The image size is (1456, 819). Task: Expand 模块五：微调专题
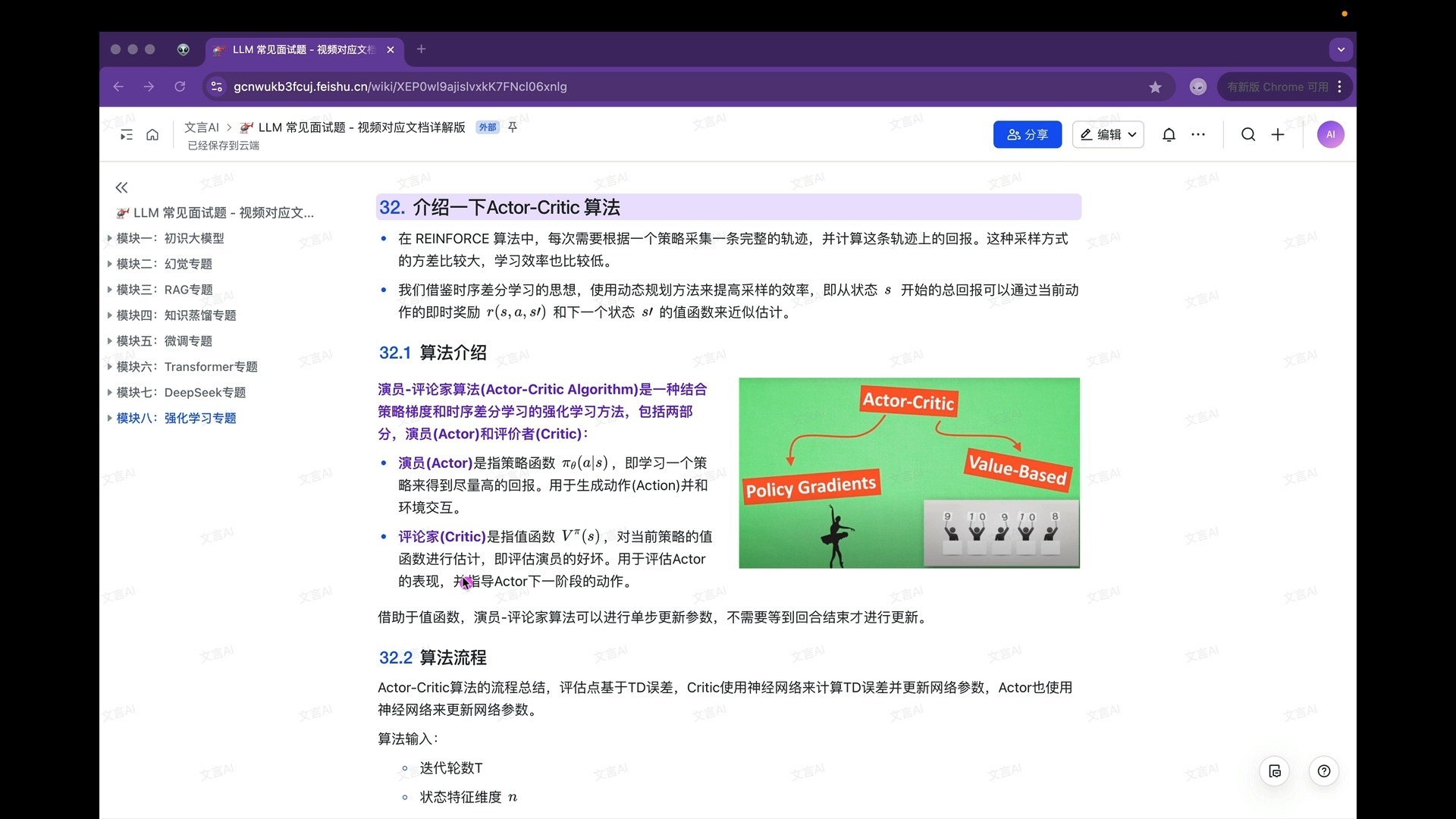[110, 341]
